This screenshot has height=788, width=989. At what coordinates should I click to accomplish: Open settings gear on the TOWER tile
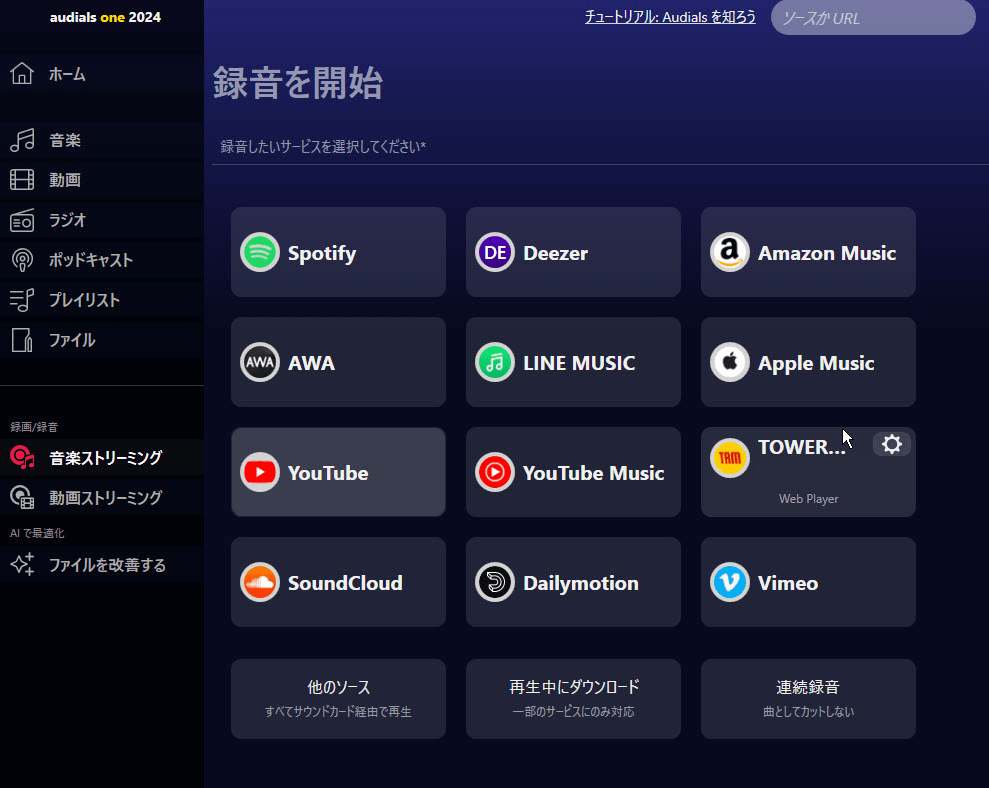[892, 445]
